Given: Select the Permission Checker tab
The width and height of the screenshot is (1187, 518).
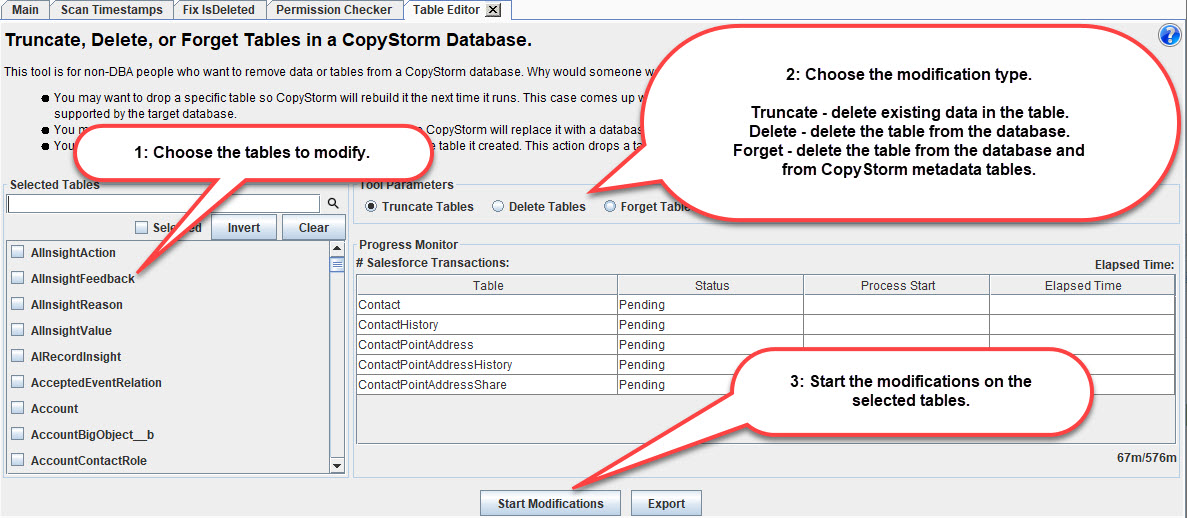Looking at the screenshot, I should [x=334, y=10].
